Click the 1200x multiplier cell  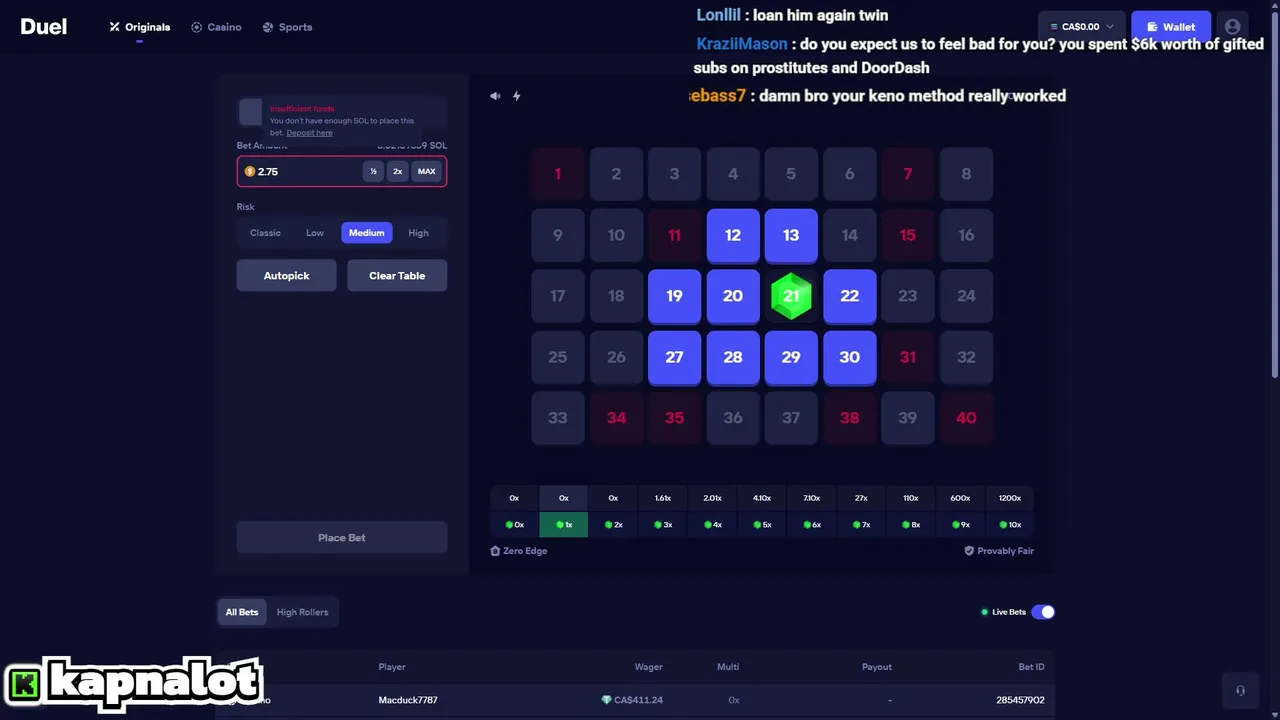[x=1010, y=498]
